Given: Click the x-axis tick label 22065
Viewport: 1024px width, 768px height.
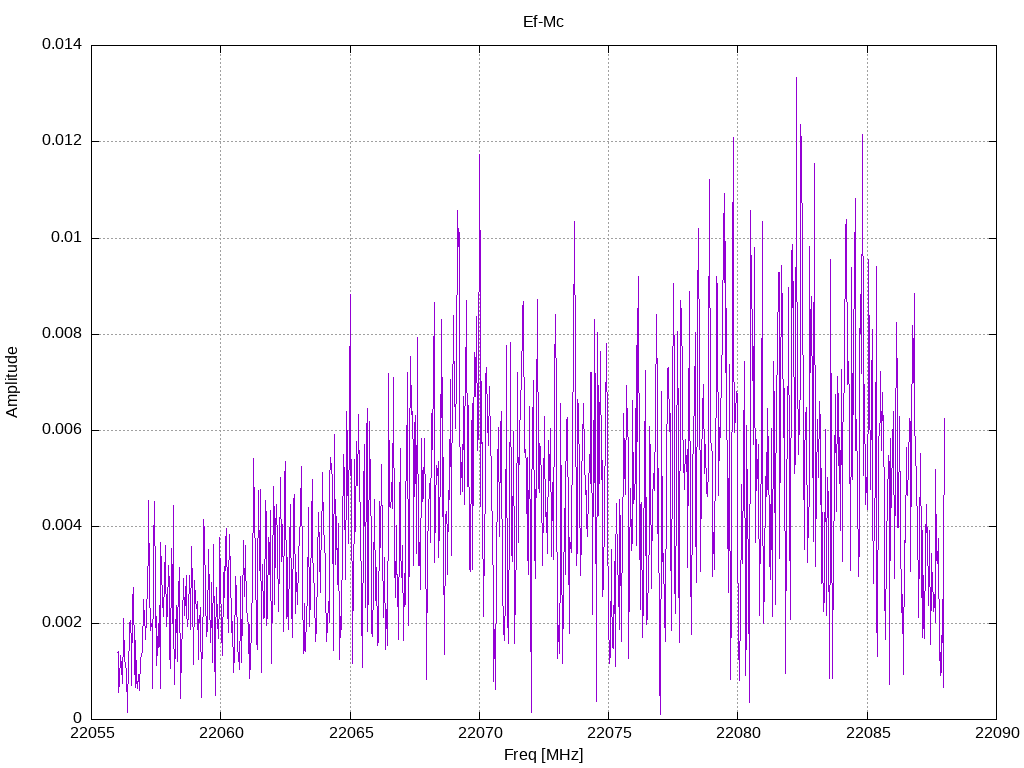Looking at the screenshot, I should pos(351,733).
